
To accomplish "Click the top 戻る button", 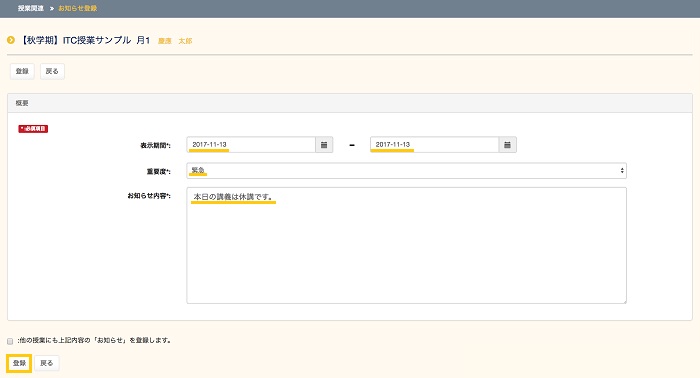I will [x=52, y=71].
